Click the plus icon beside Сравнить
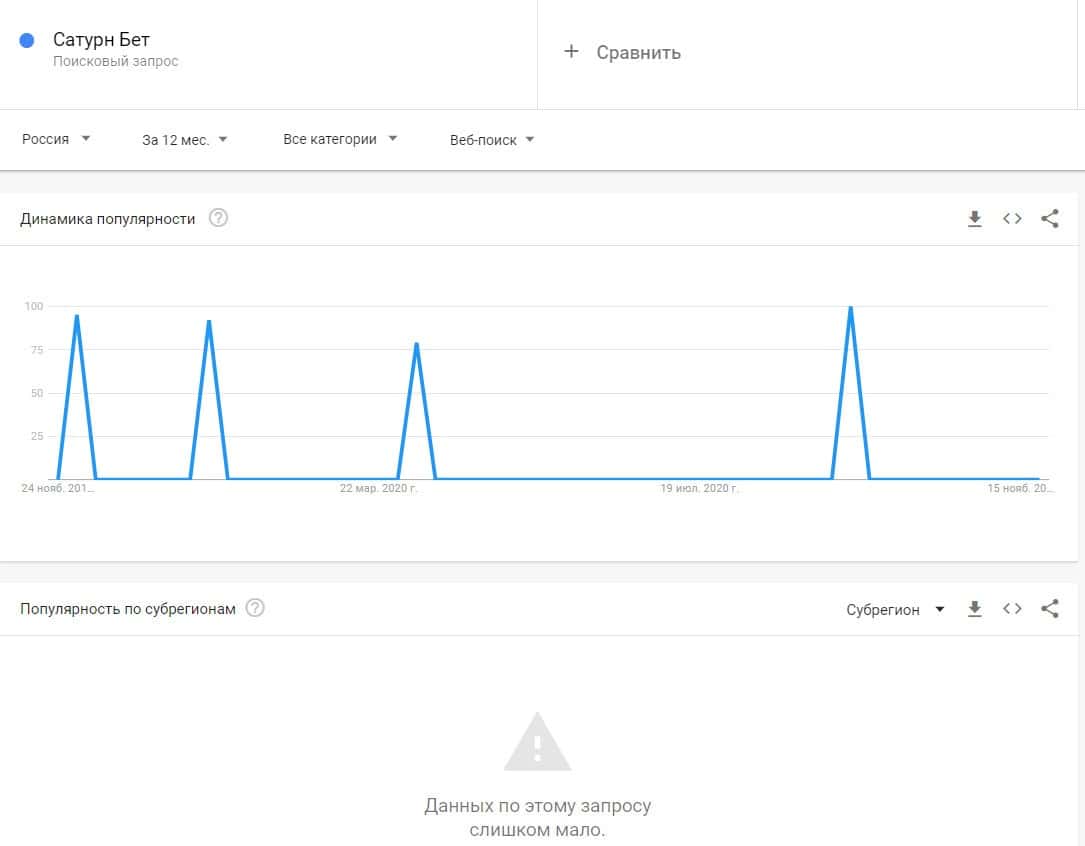This screenshot has height=846, width=1085. point(571,51)
